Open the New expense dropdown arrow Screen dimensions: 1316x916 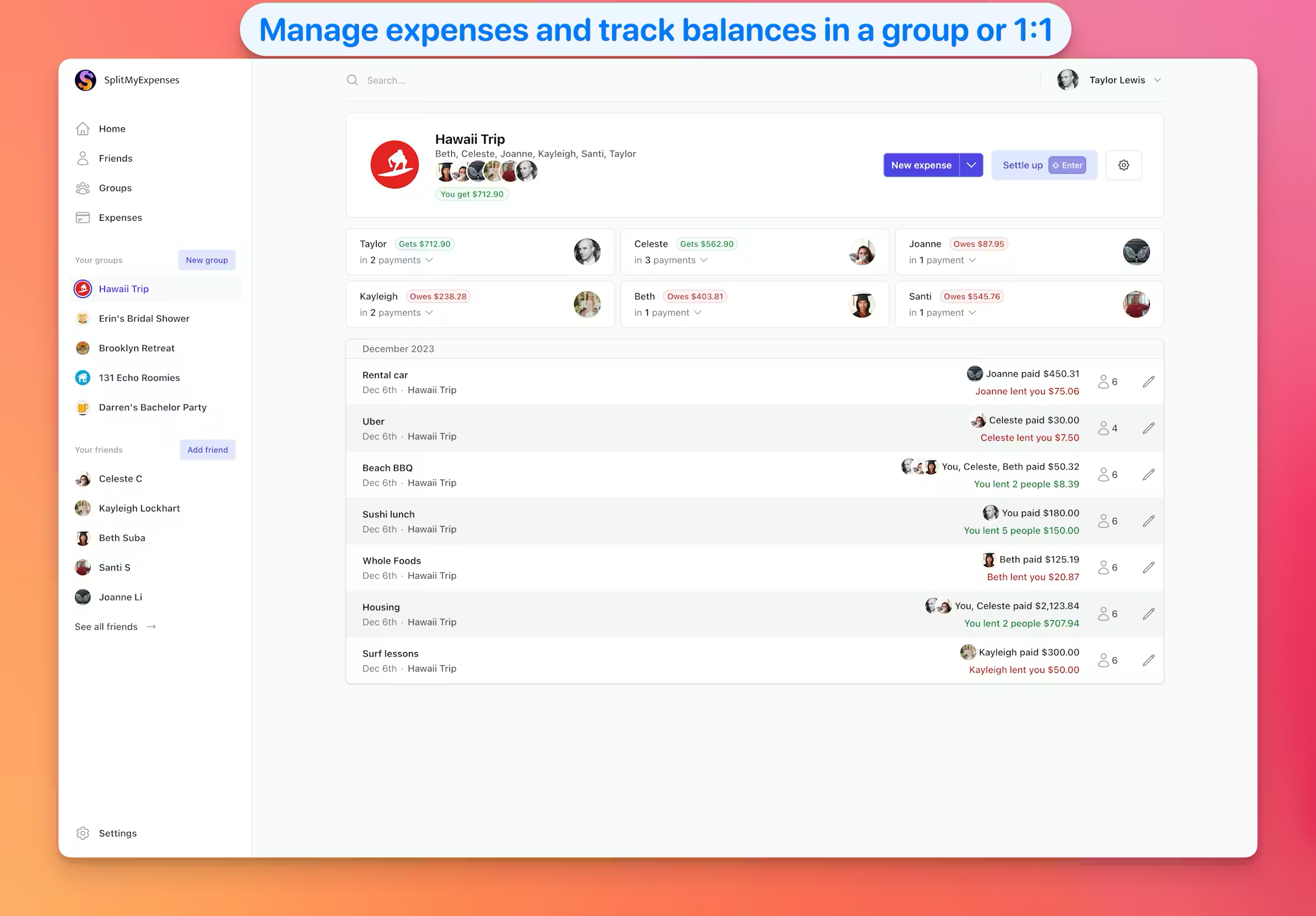tap(972, 165)
